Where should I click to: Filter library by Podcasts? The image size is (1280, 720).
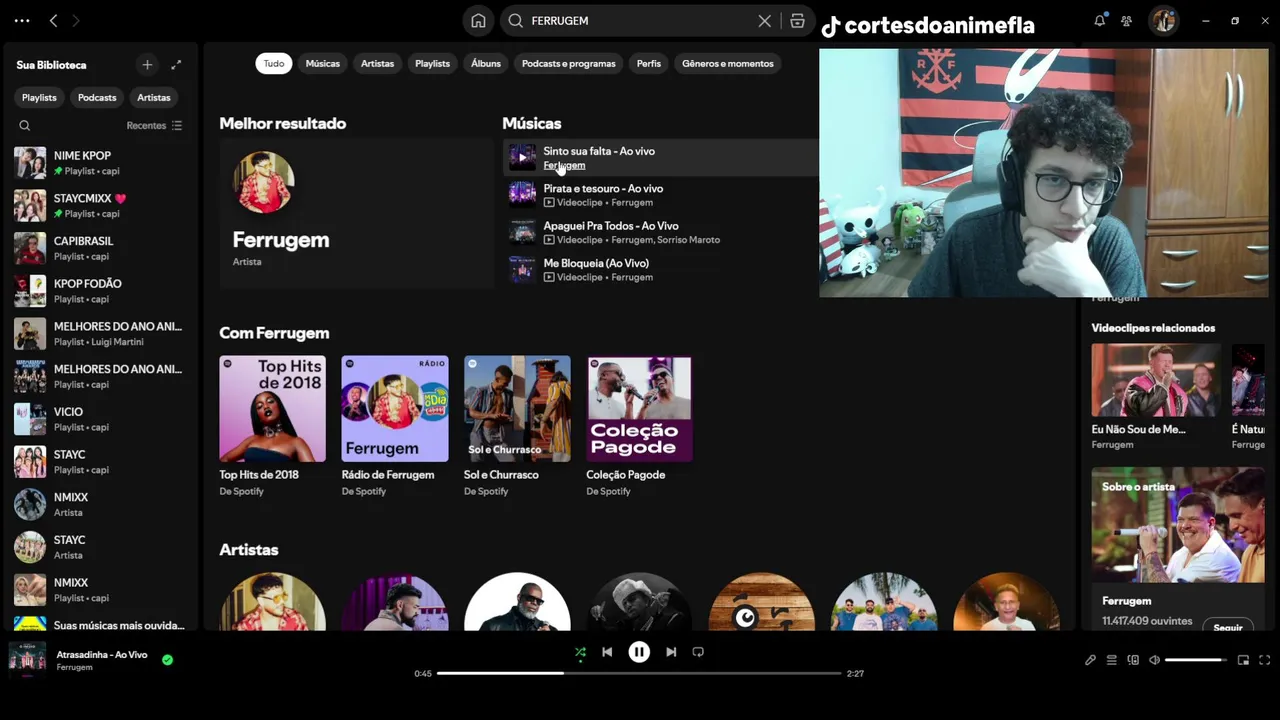97,97
